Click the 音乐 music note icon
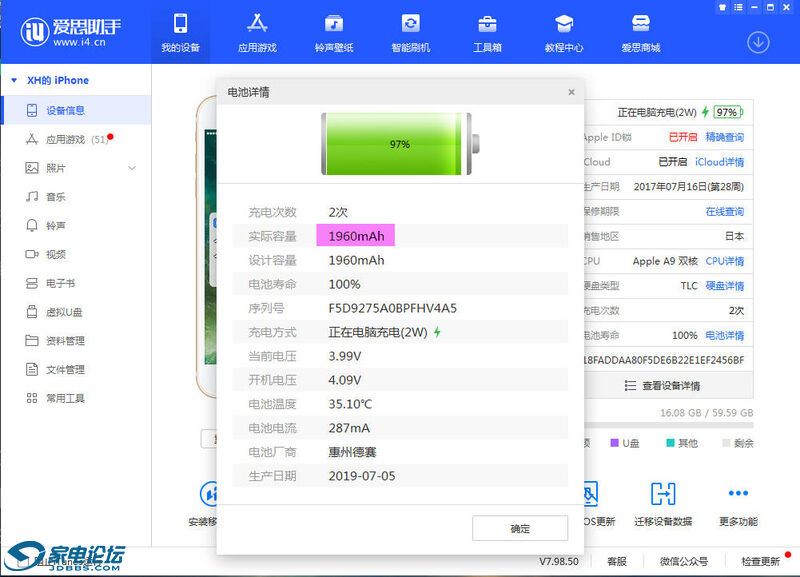Image resolution: width=800 pixels, height=577 pixels. pos(32,196)
